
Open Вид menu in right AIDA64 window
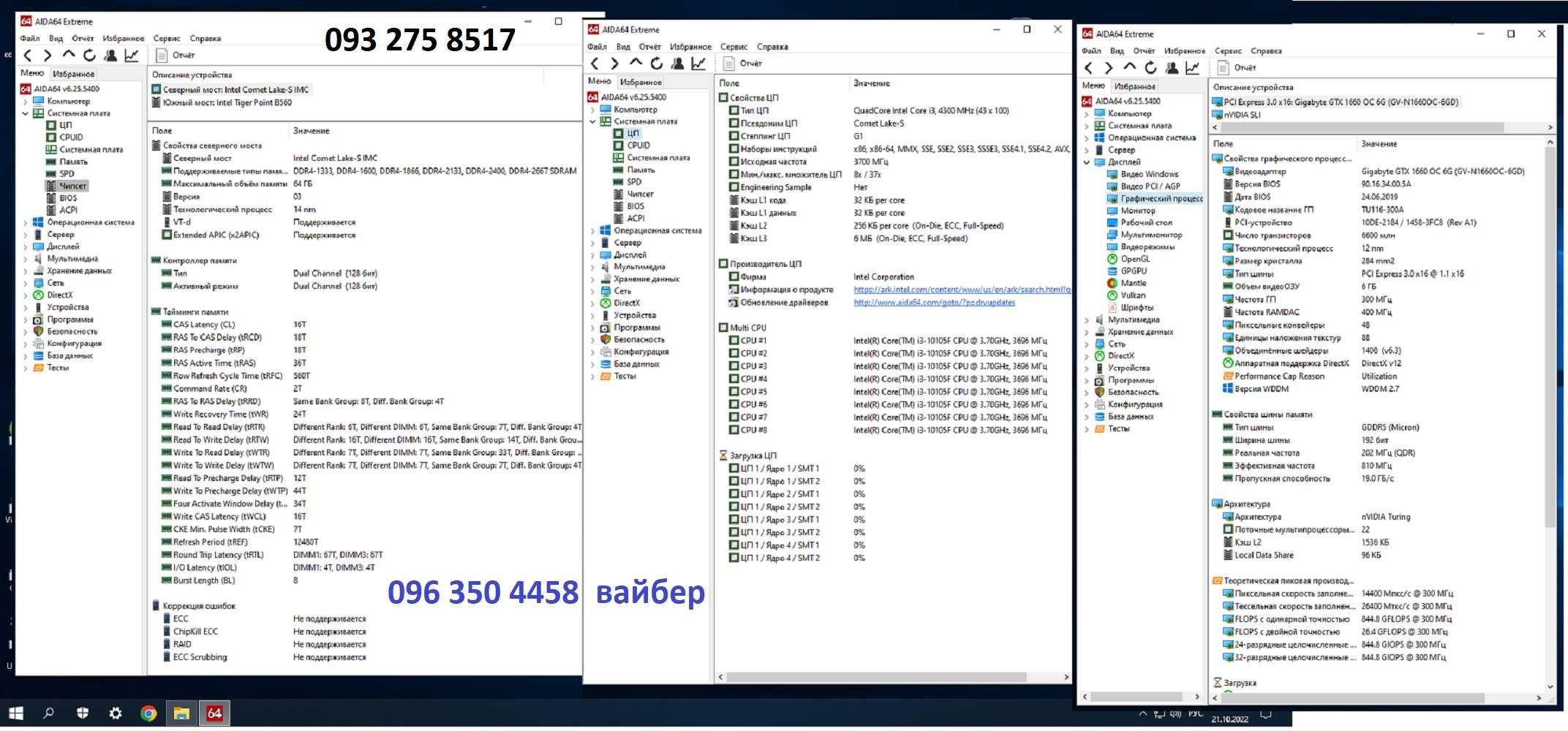pyautogui.click(x=1117, y=51)
